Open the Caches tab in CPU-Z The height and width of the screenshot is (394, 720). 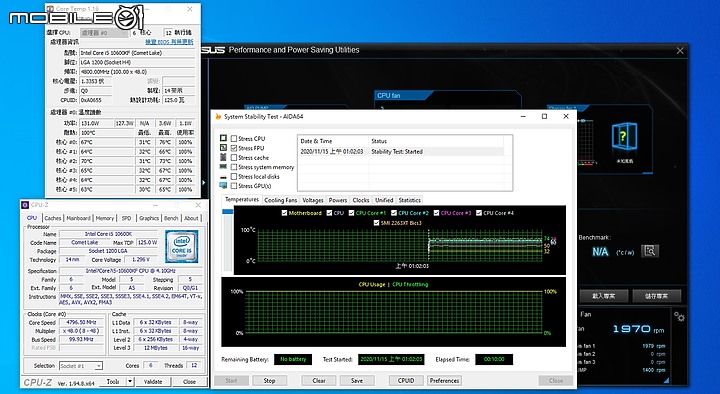click(53, 218)
